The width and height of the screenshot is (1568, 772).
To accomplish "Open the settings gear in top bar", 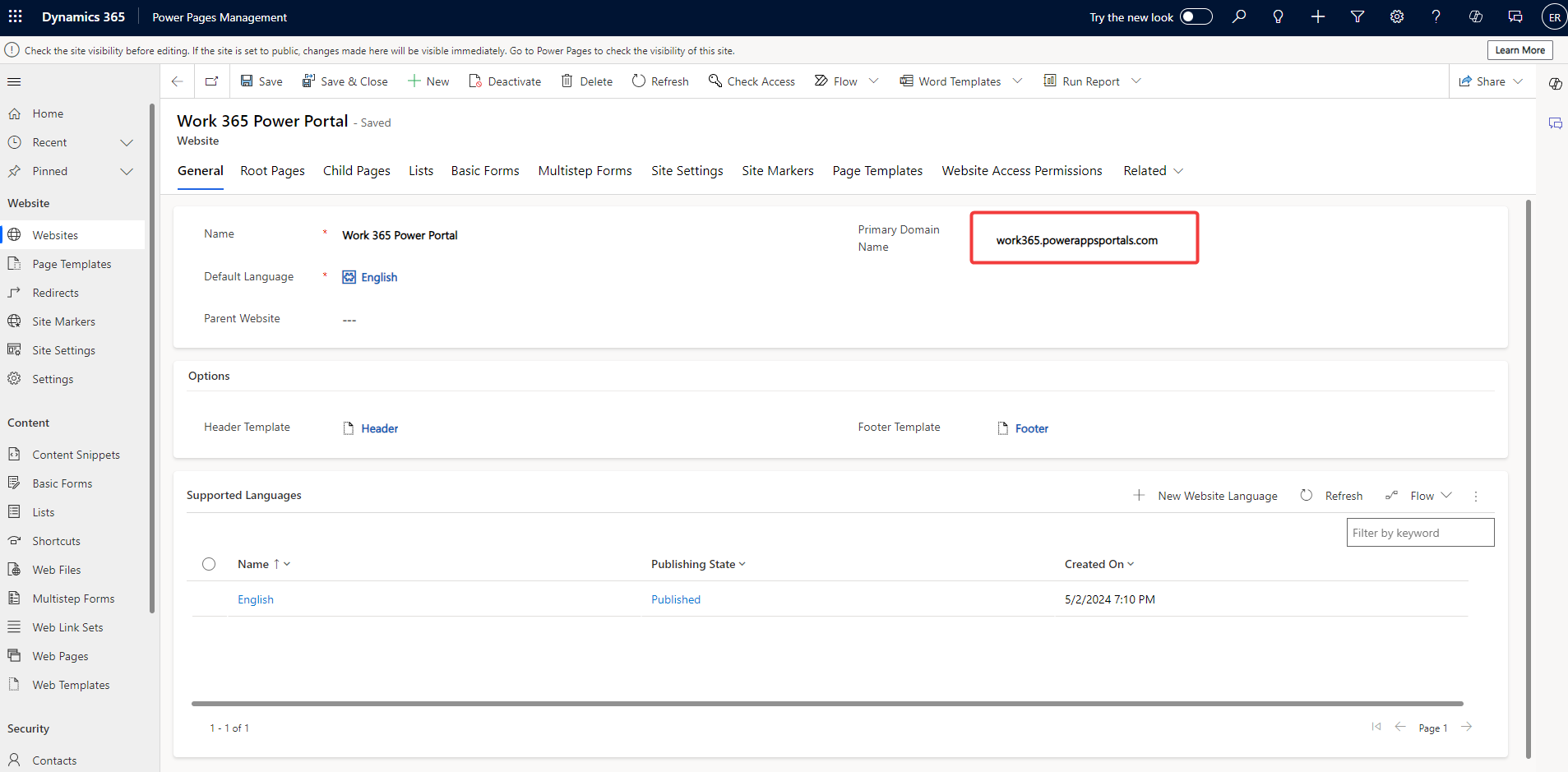I will [x=1397, y=16].
